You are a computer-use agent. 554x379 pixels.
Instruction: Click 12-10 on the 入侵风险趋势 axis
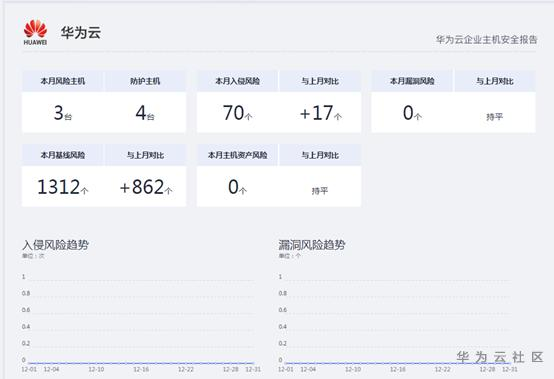coord(96,369)
